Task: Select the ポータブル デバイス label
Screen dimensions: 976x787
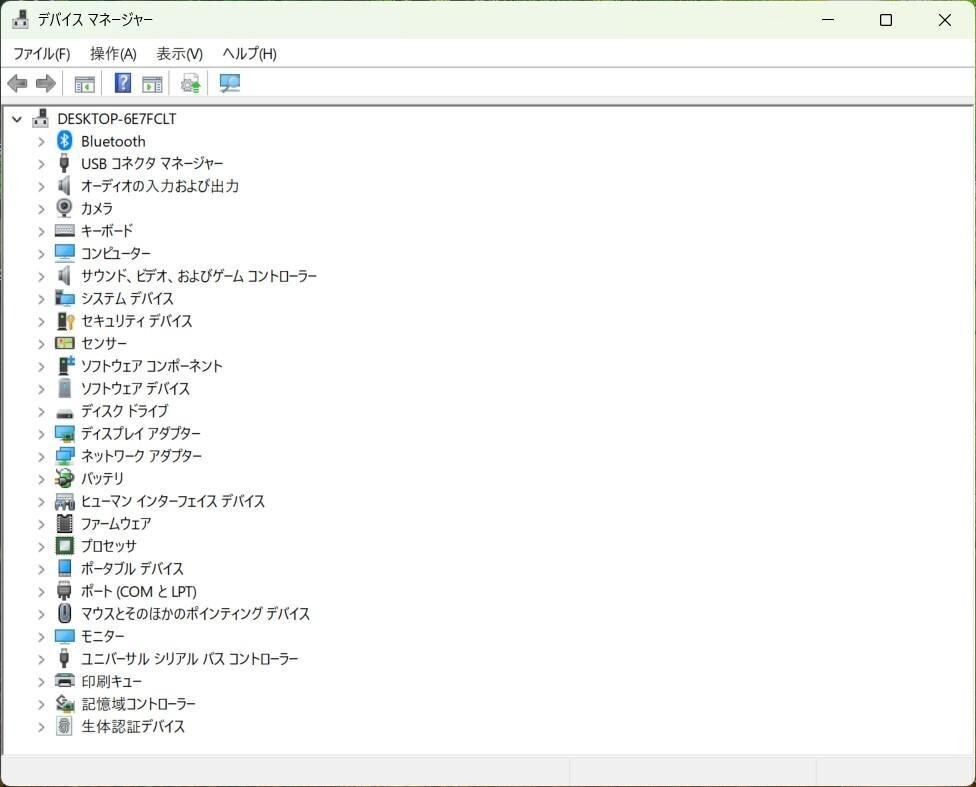Action: [132, 568]
